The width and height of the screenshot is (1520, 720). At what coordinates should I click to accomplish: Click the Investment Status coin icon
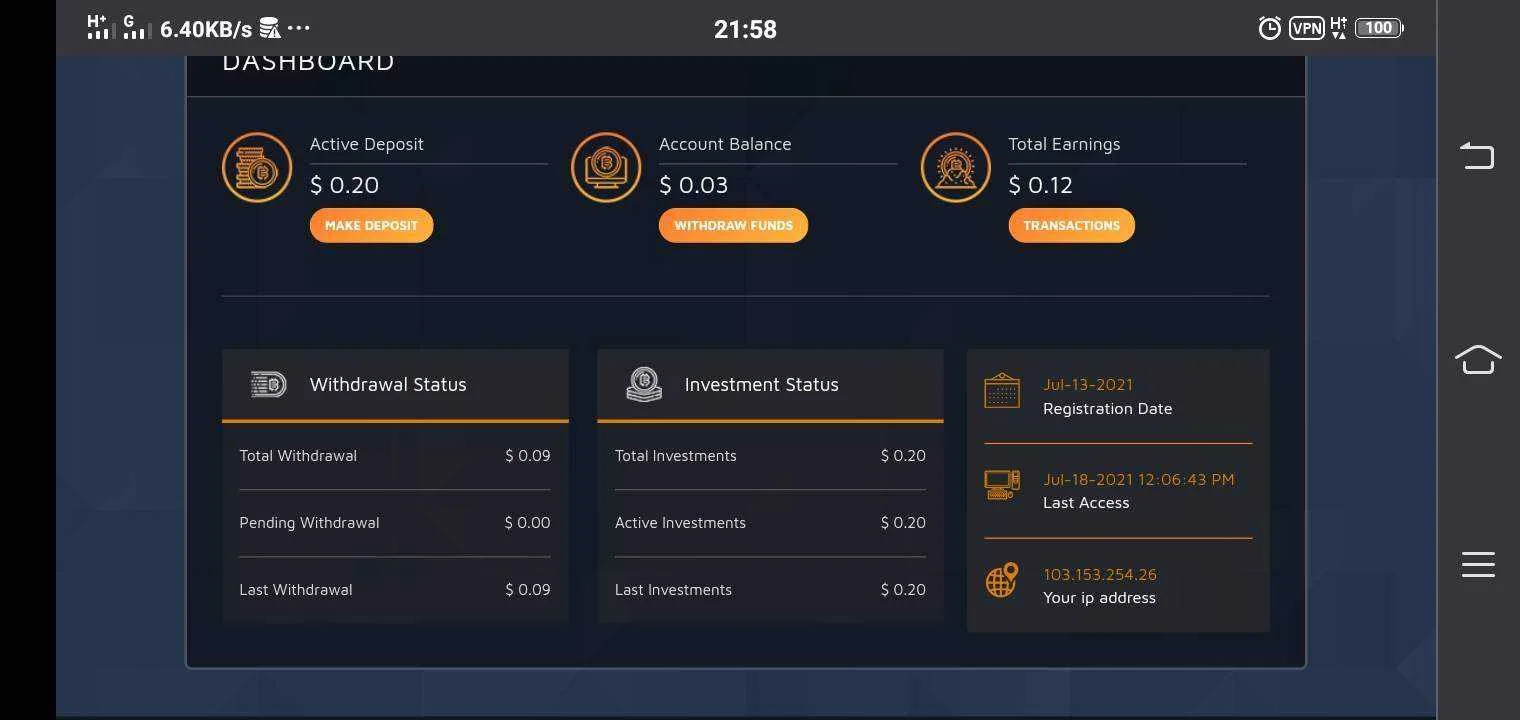coord(644,384)
